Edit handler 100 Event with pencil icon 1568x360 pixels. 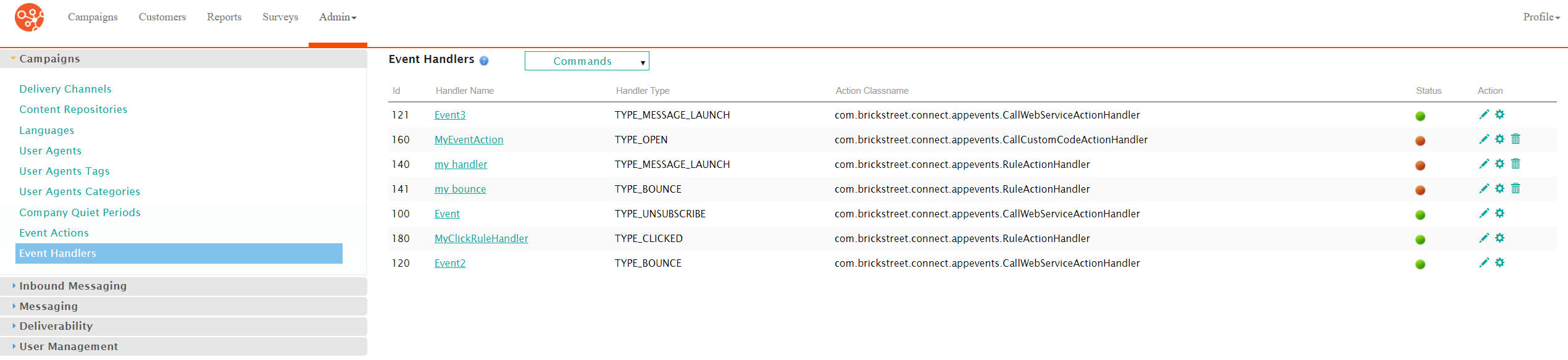[x=1484, y=213]
